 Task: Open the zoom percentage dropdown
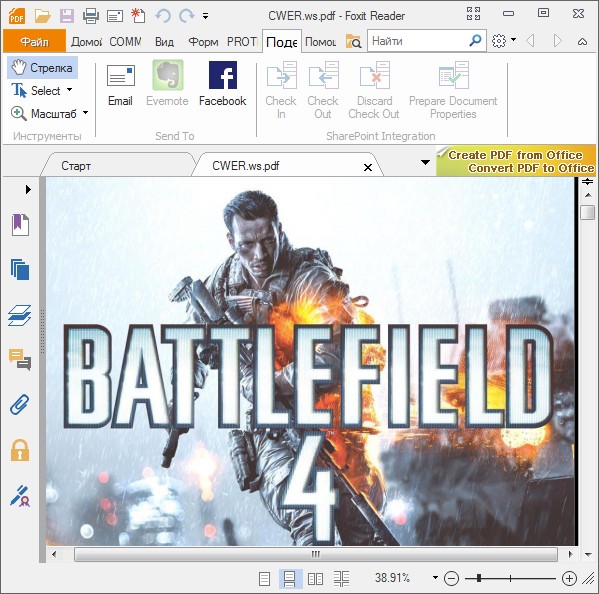[x=435, y=577]
